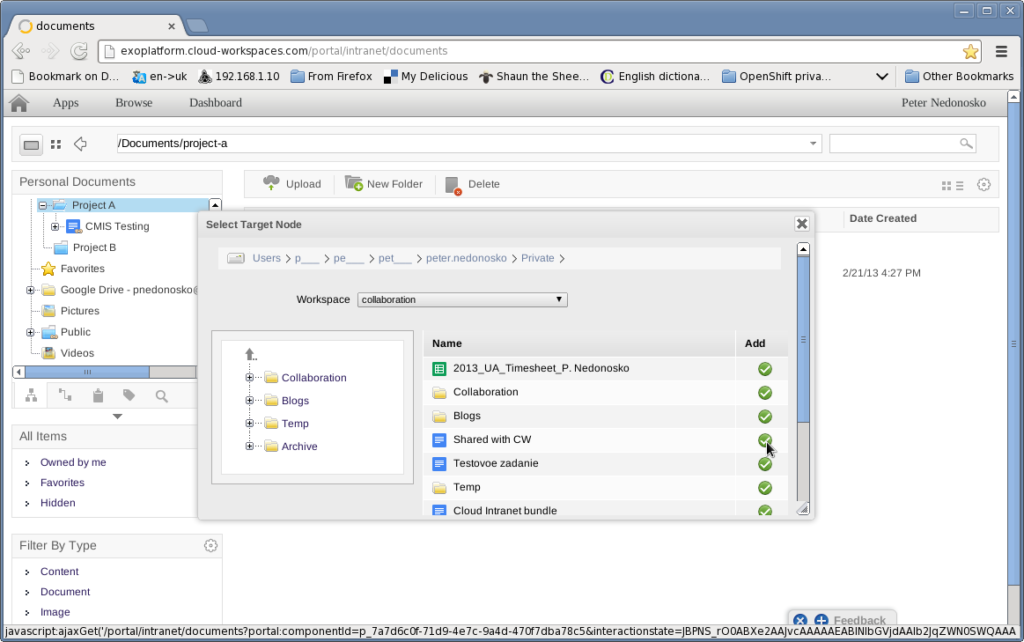Open the Browse menu in the top bar
The image size is (1024, 642).
coord(133,102)
